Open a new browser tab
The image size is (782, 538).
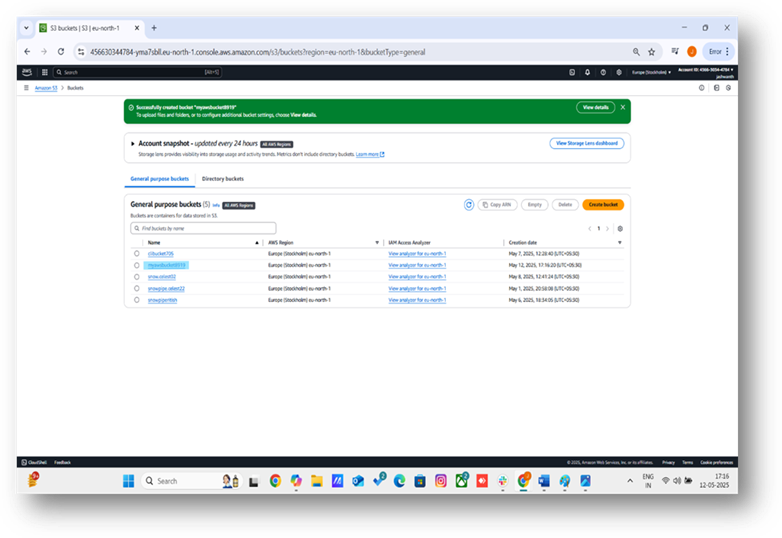[154, 28]
